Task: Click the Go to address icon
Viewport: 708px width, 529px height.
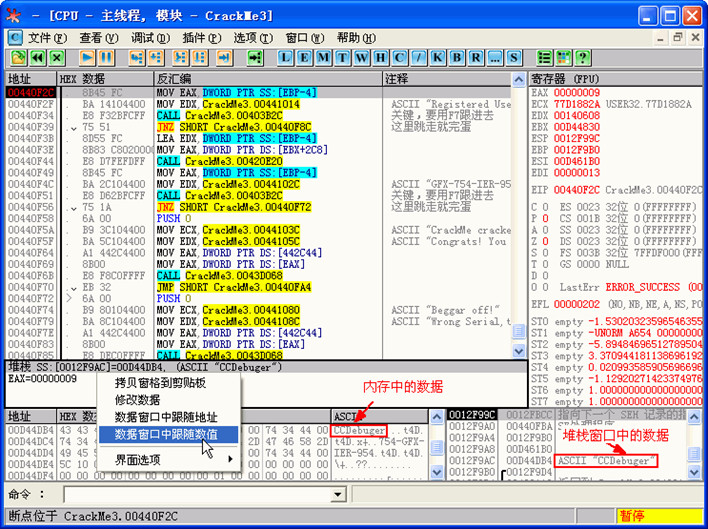Action: pos(255,57)
